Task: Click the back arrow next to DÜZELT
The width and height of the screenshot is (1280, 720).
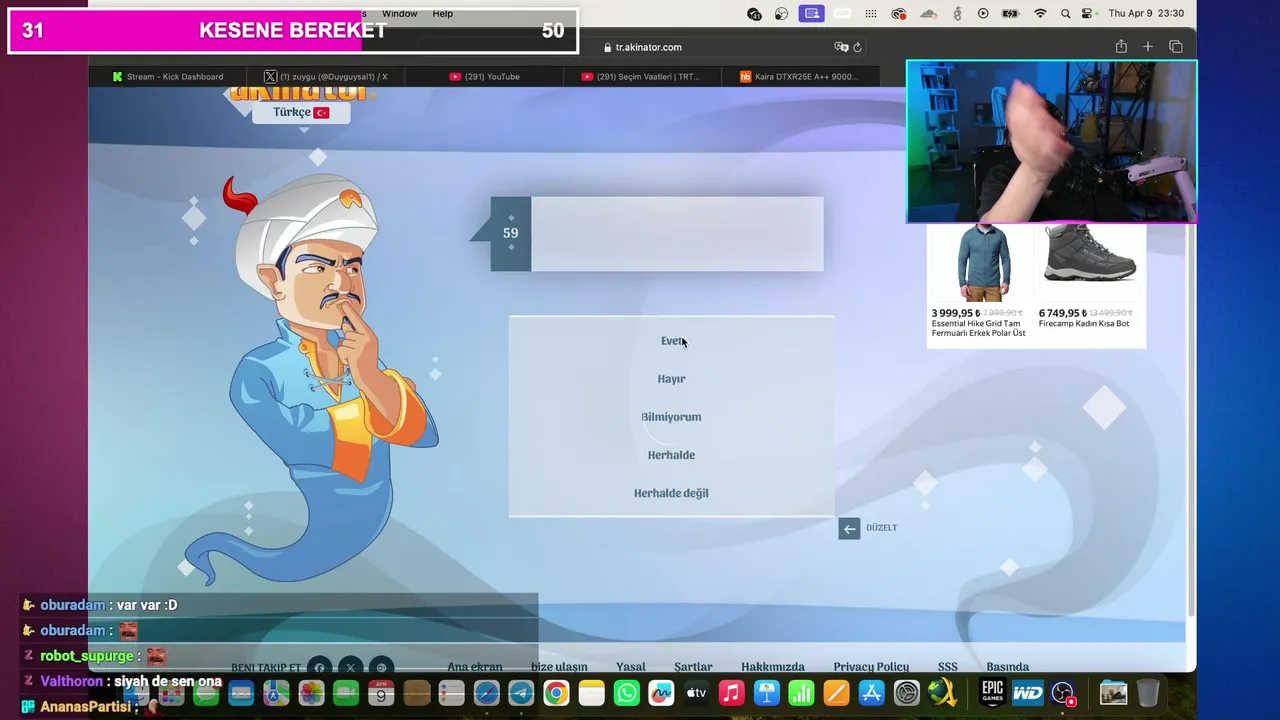Action: [x=849, y=529]
